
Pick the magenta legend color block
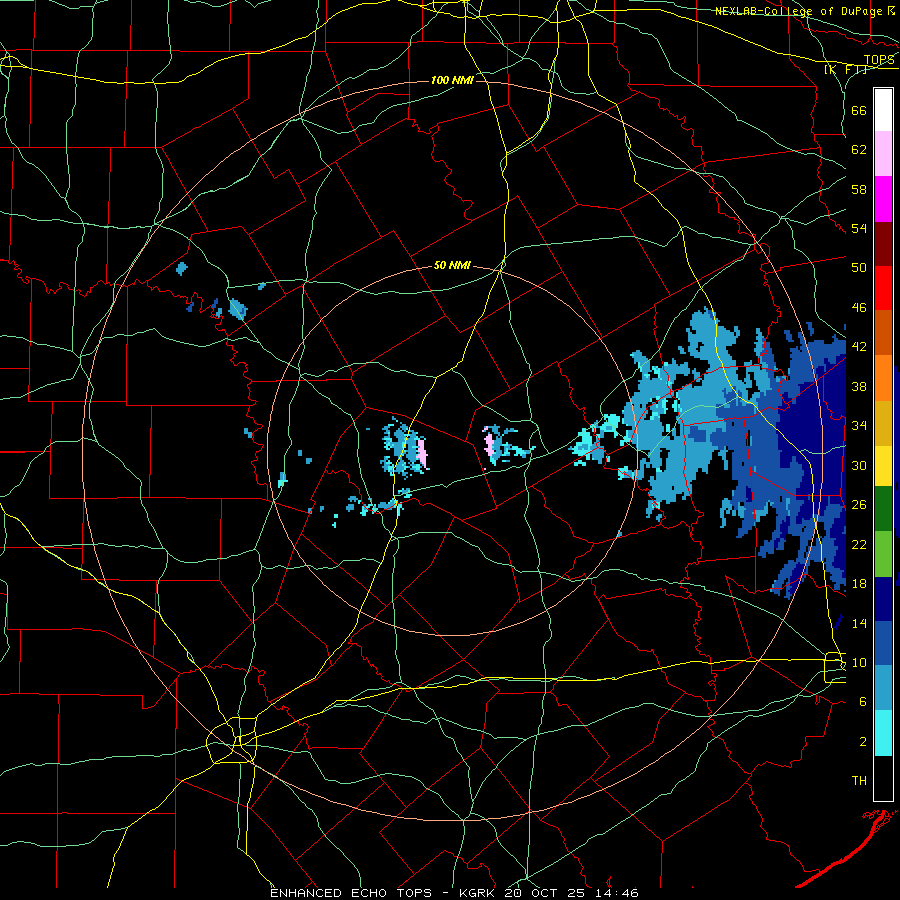(x=883, y=199)
